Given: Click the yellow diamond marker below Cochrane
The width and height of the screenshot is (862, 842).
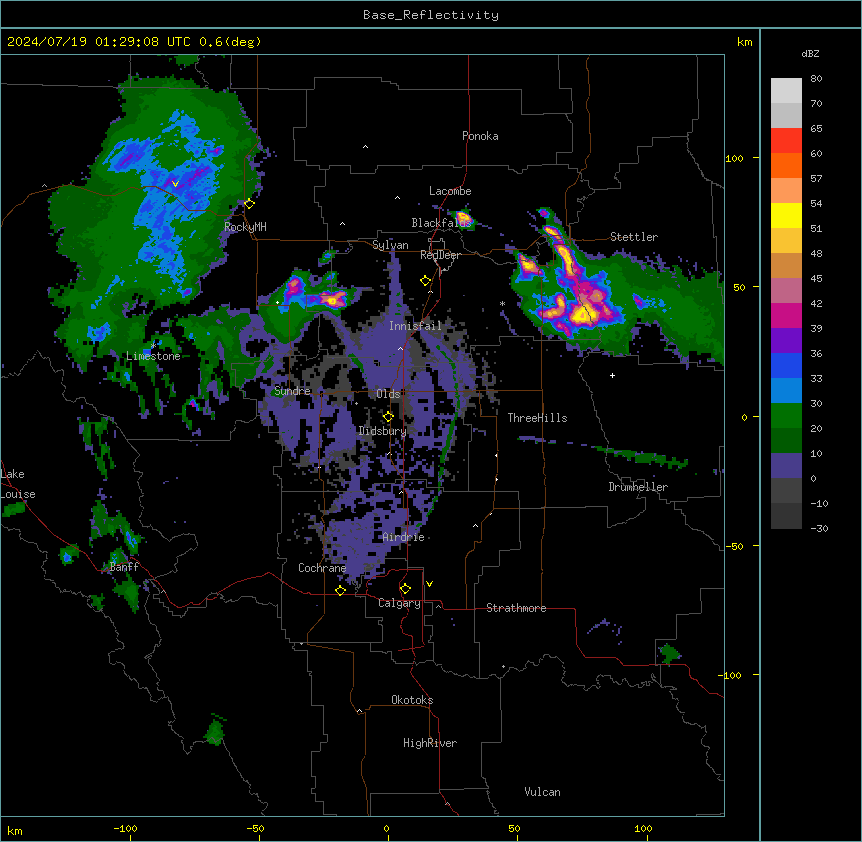Looking at the screenshot, I should coord(340,590).
